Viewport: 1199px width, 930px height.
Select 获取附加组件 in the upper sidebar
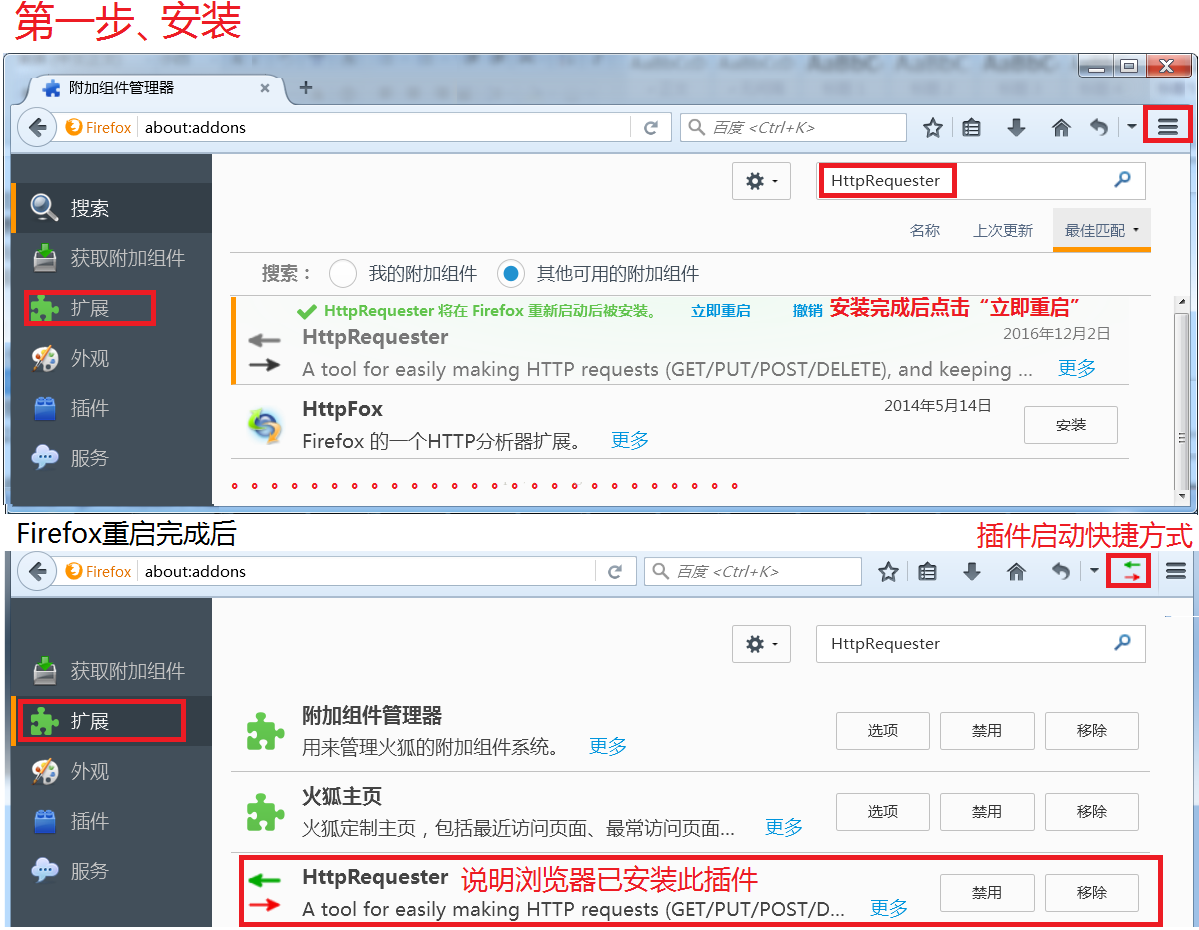(112, 258)
